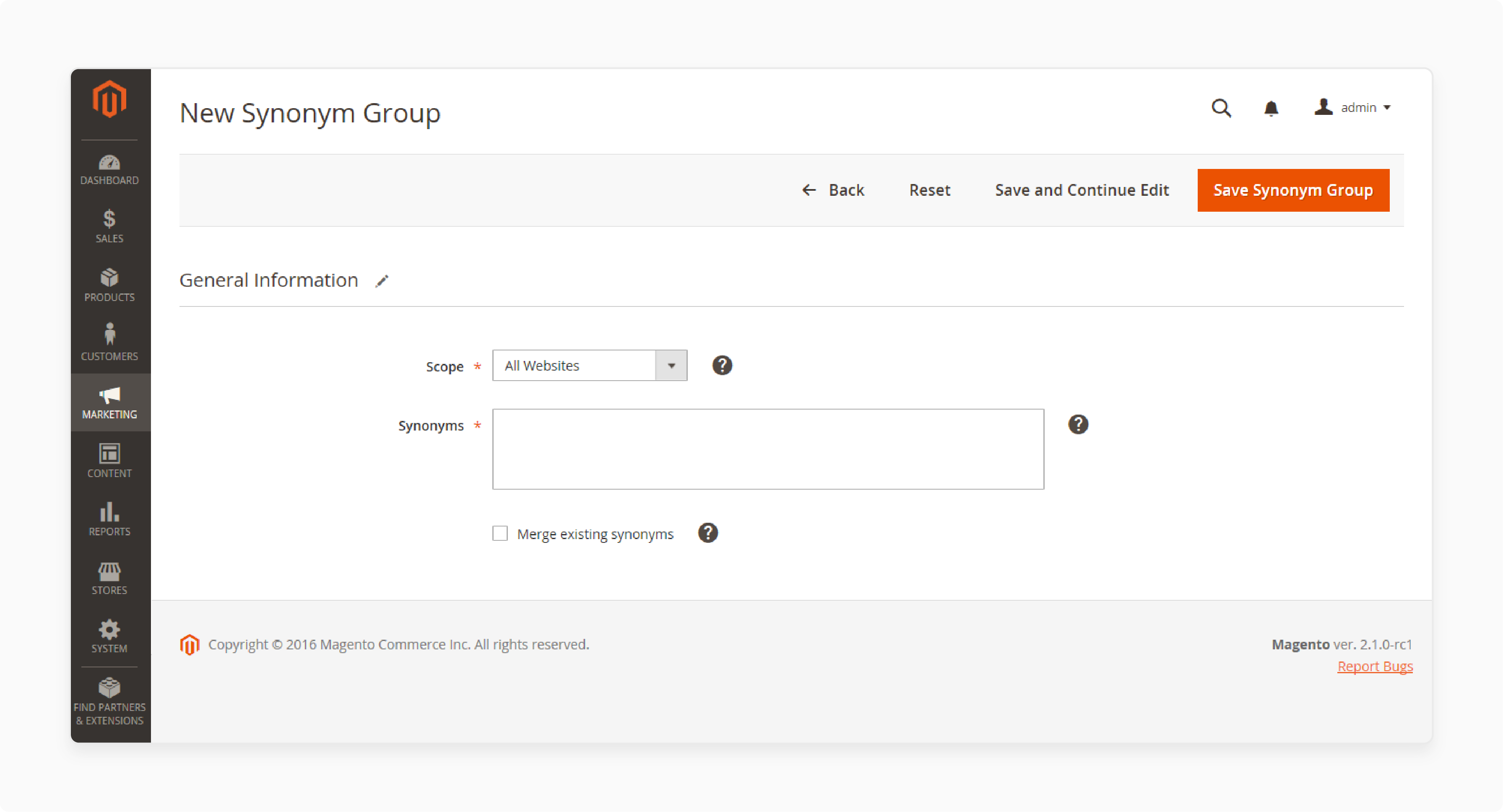Enable Merge existing synonyms checkbox
This screenshot has width=1503, height=812.
[500, 533]
